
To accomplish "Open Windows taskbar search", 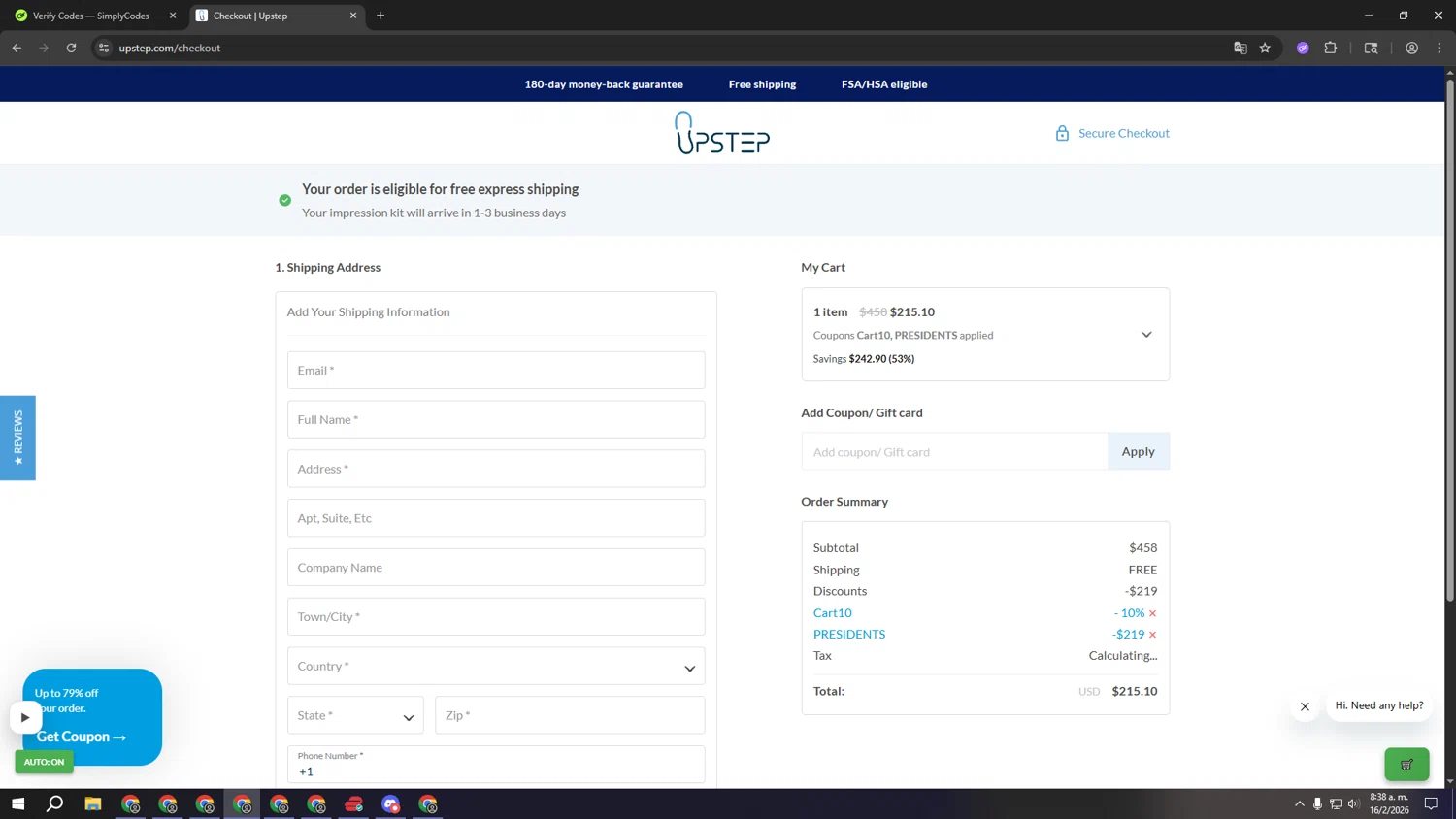I will (55, 803).
